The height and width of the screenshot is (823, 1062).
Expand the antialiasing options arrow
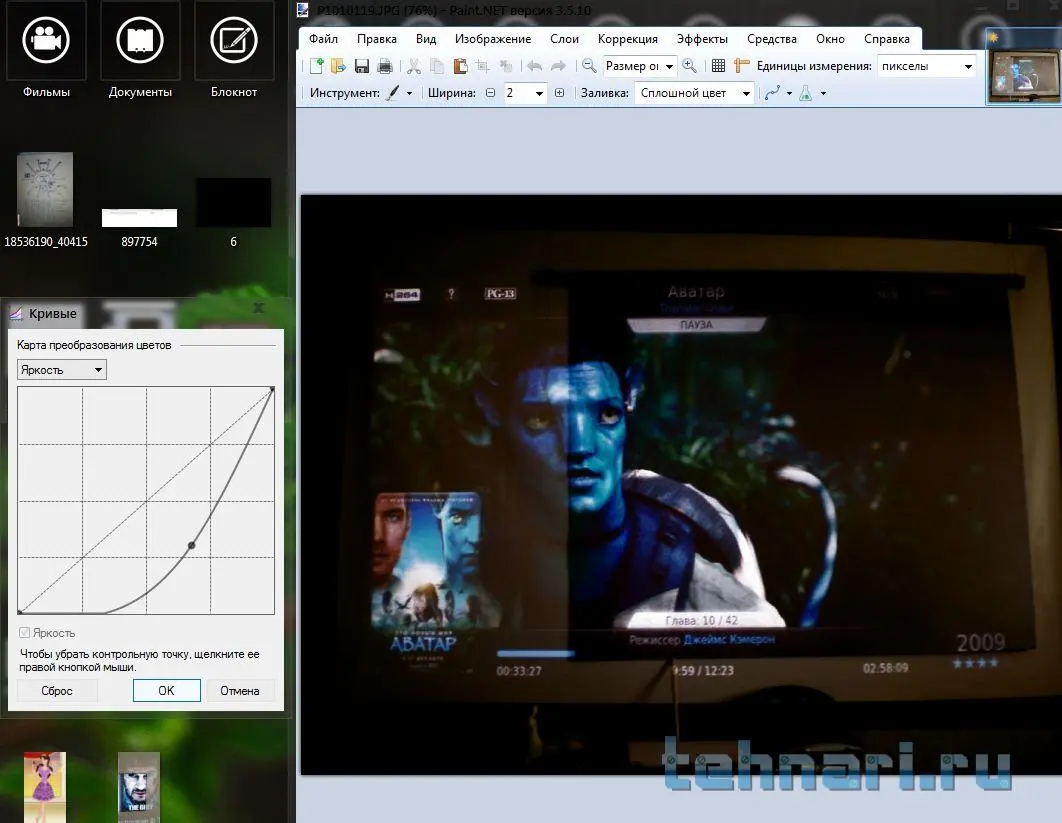(x=789, y=93)
